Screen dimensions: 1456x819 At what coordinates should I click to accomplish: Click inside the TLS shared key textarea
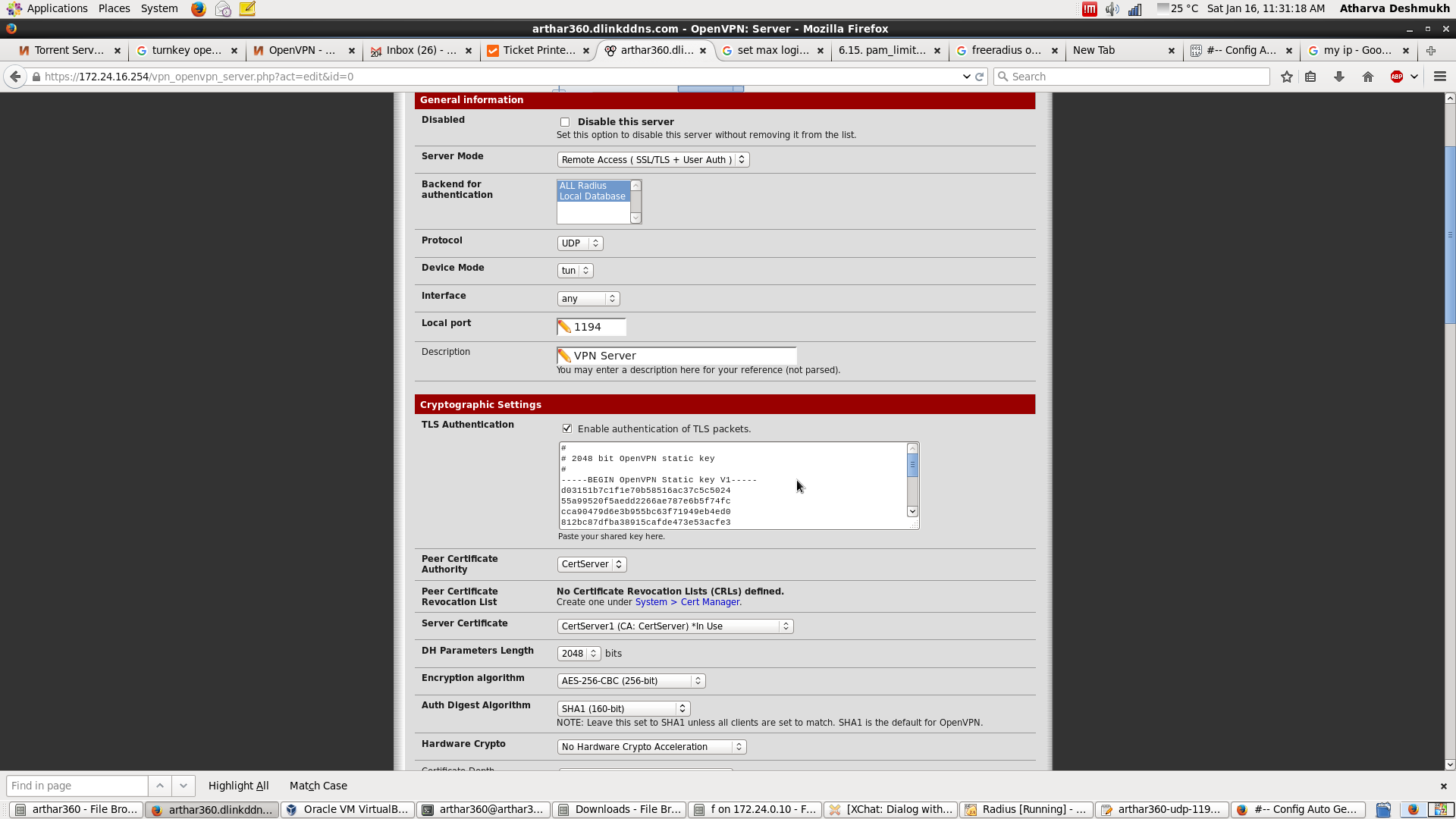click(733, 485)
